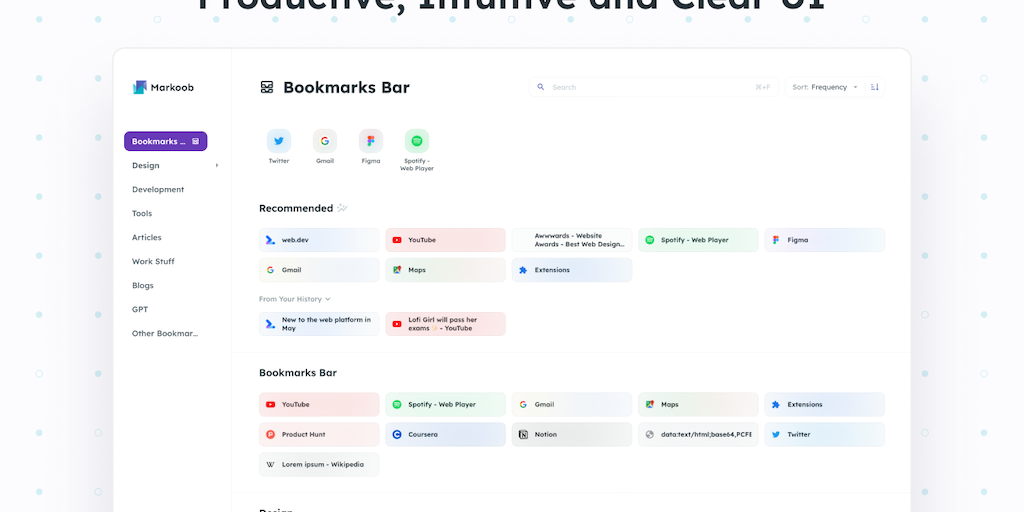The height and width of the screenshot is (512, 1024).
Task: Open the Tools sidebar folder
Action: pyautogui.click(x=142, y=214)
